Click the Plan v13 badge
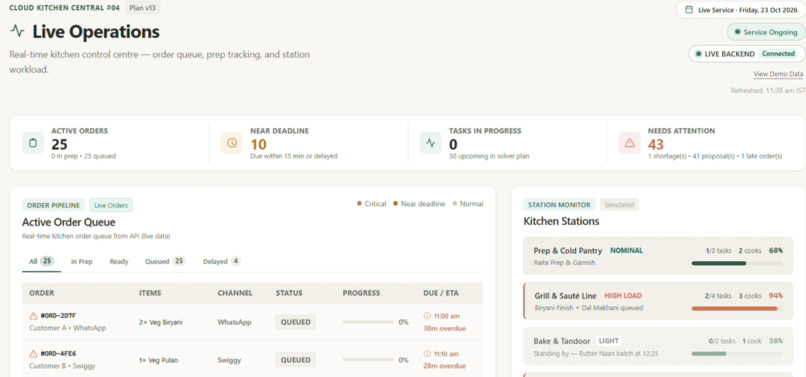Image resolution: width=806 pixels, height=377 pixels. pyautogui.click(x=142, y=8)
